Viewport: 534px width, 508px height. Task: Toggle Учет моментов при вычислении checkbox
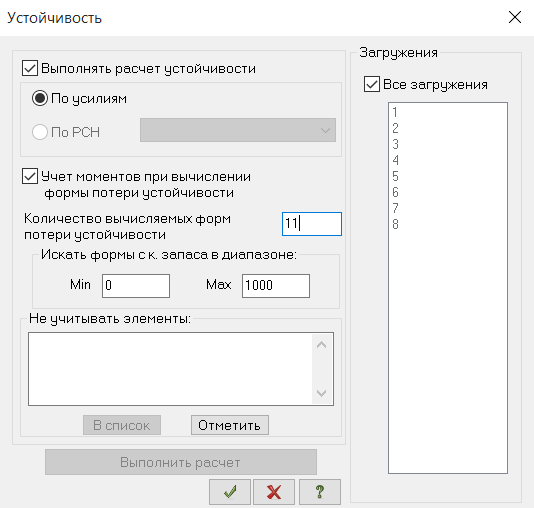[30, 176]
